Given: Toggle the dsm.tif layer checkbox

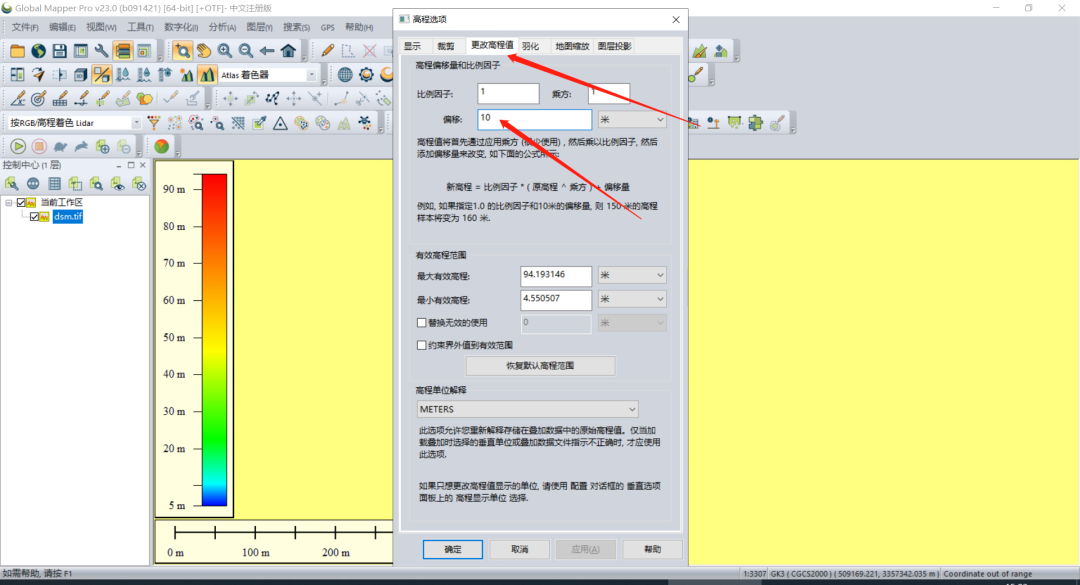Looking at the screenshot, I should (x=34, y=216).
